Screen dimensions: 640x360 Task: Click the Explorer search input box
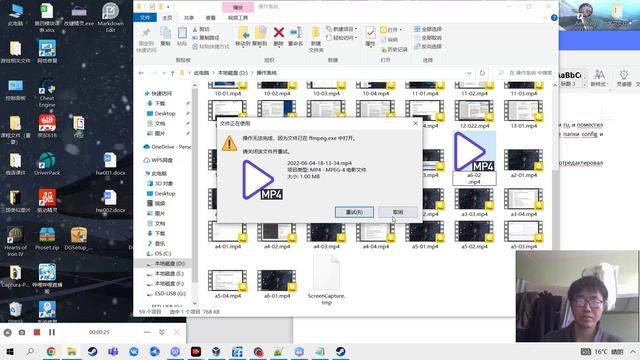point(524,73)
